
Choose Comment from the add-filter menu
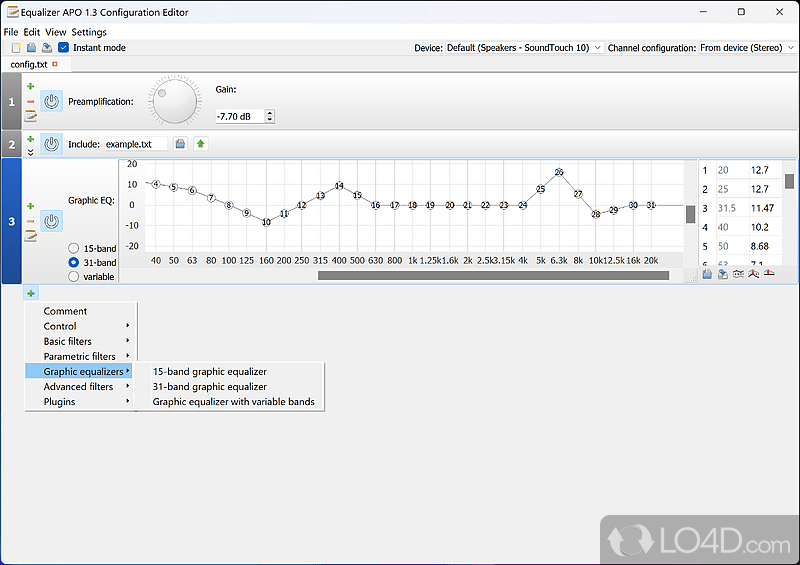[x=81, y=311]
